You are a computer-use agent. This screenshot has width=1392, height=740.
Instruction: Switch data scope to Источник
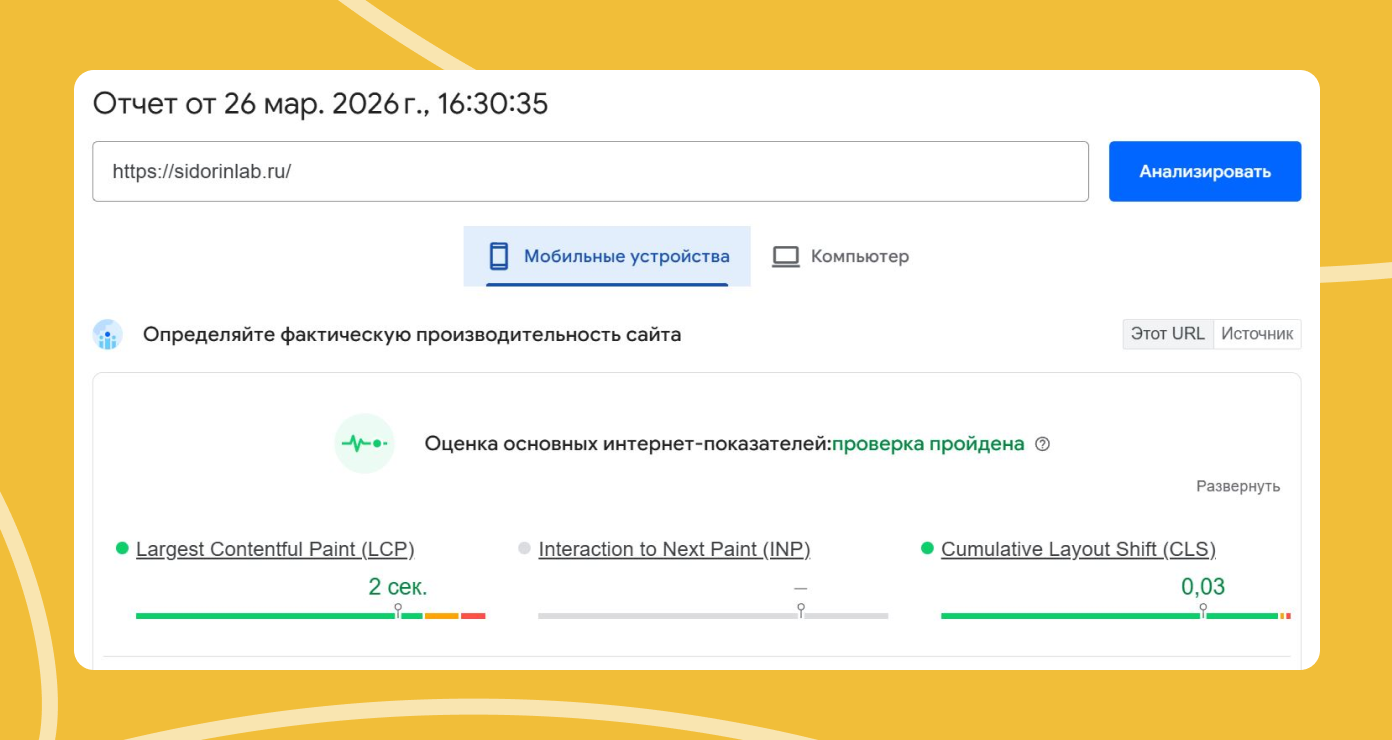(1258, 334)
